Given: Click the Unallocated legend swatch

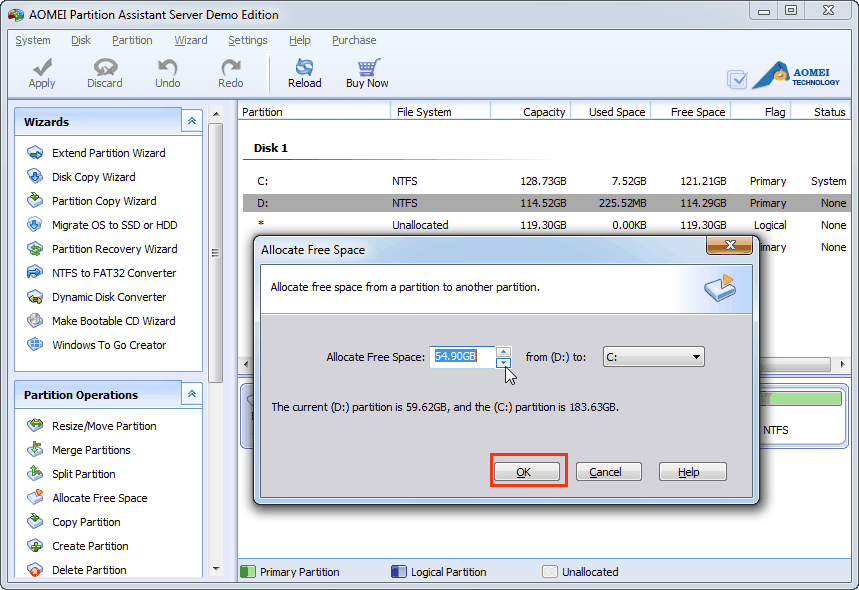Looking at the screenshot, I should 549,572.
